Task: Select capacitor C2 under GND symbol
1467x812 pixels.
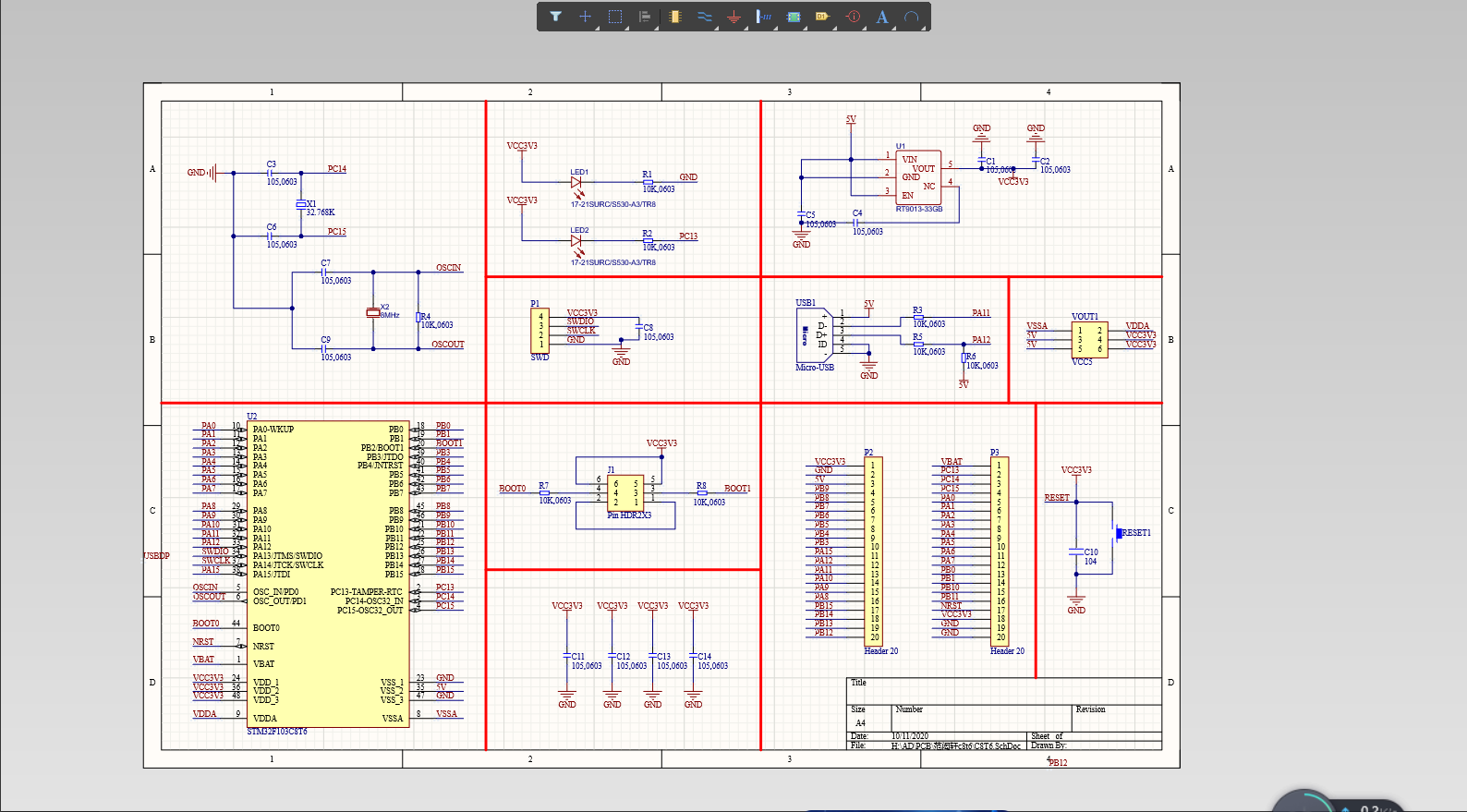Action: (1036, 161)
